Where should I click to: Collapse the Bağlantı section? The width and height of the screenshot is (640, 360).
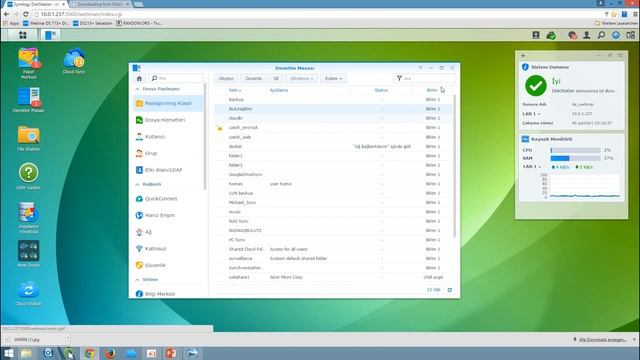(x=138, y=184)
